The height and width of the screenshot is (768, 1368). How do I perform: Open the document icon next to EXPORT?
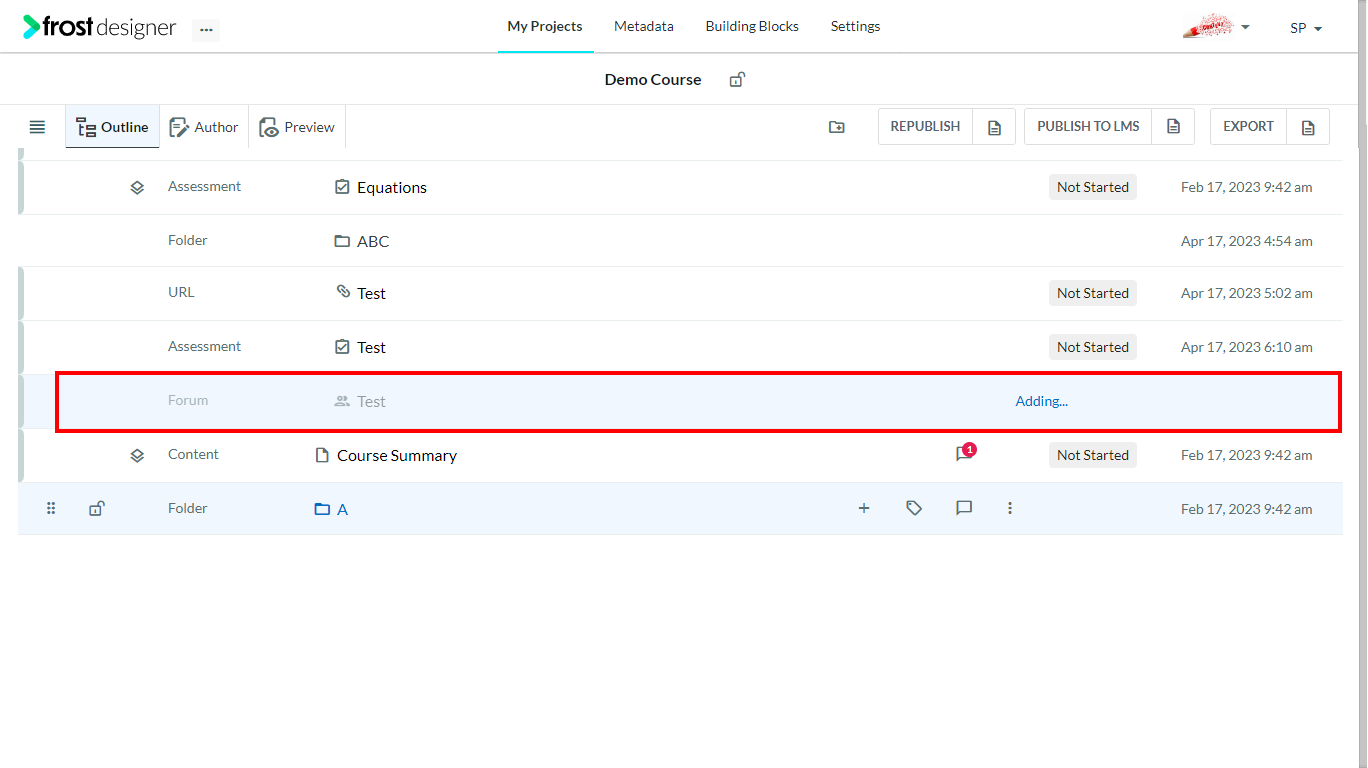[1308, 127]
